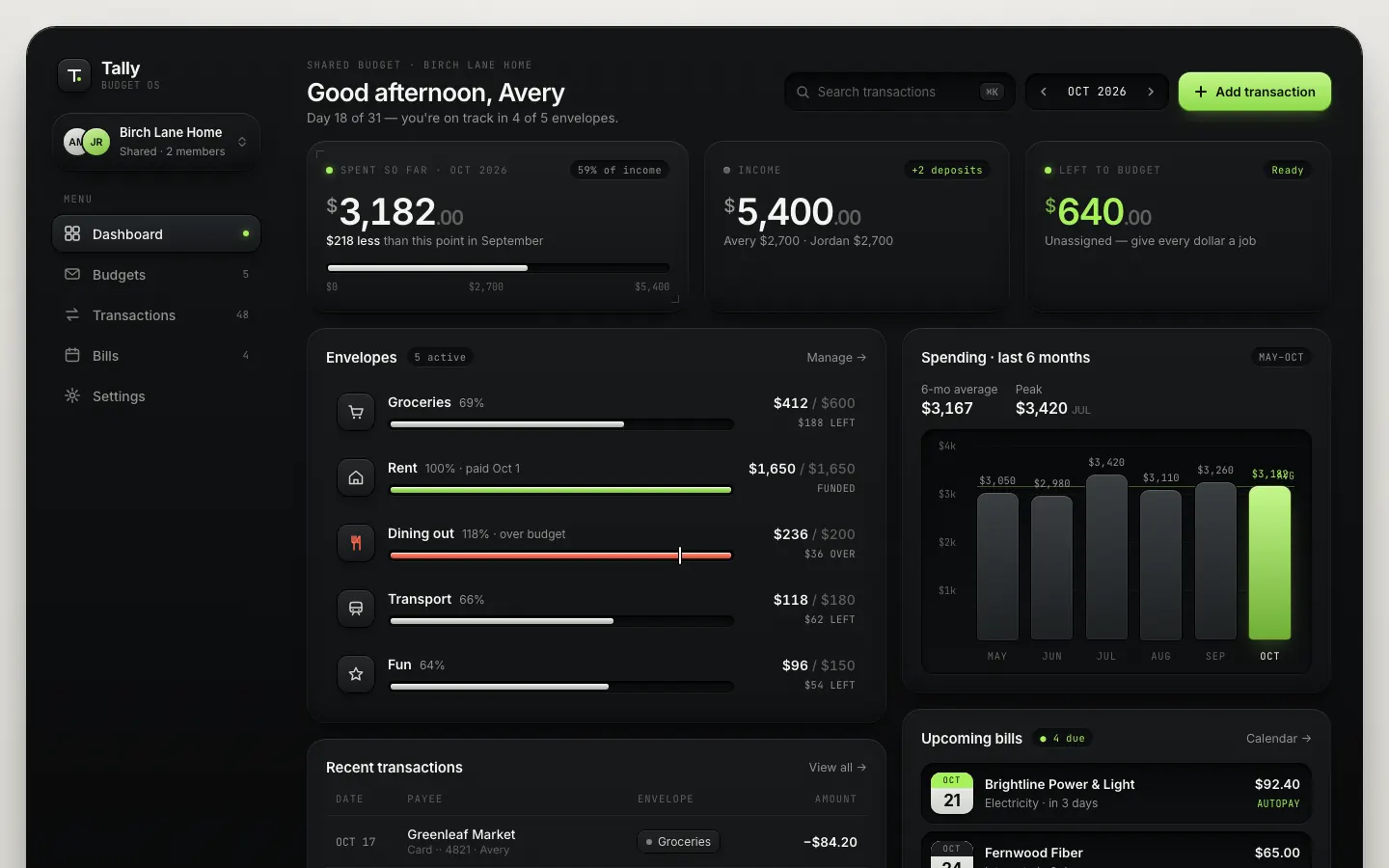The width and height of the screenshot is (1389, 868).
Task: Select the green OCT bar in chart
Action: point(1269,563)
